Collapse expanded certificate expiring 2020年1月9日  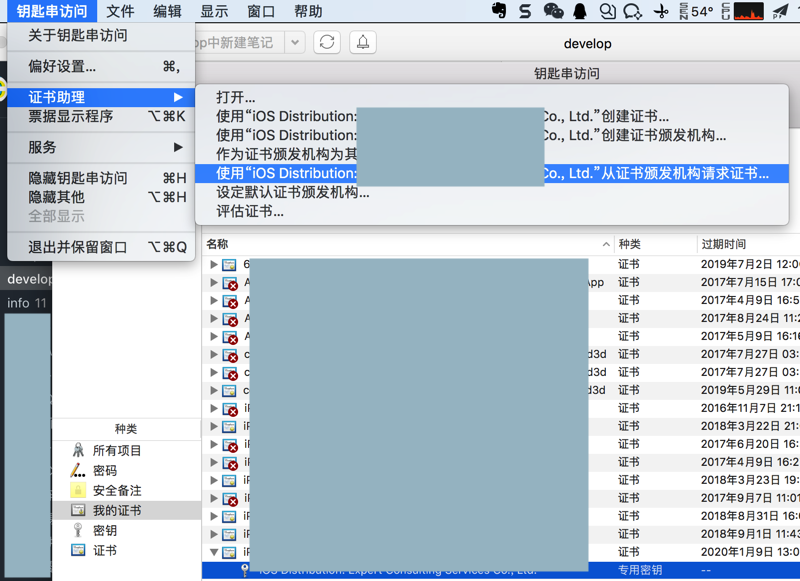[214, 552]
